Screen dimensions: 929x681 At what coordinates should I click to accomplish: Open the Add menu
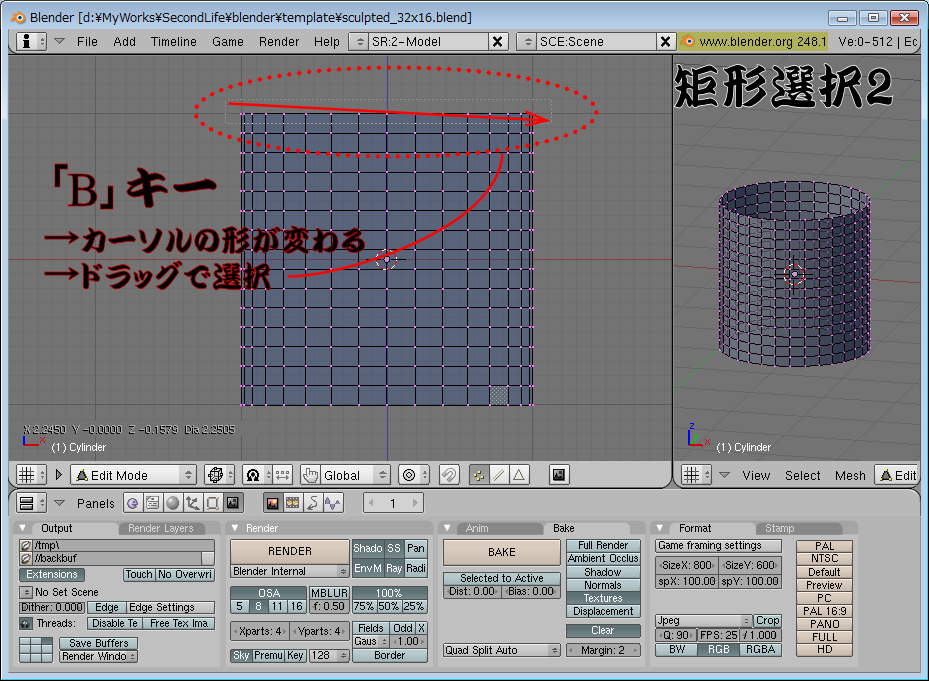pos(124,41)
